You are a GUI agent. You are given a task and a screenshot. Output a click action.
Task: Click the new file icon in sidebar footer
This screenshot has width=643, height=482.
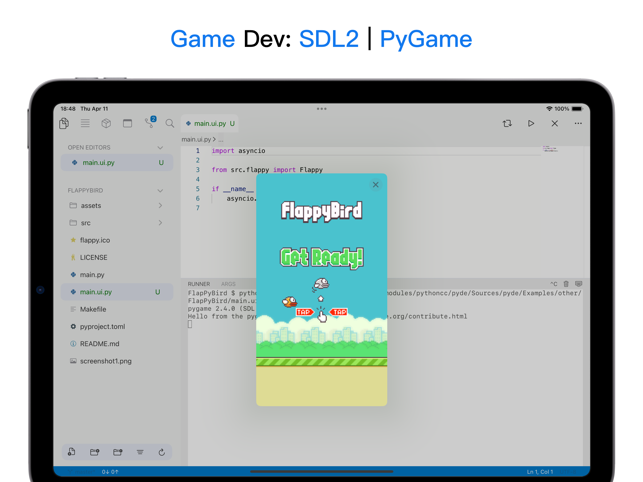coord(72,452)
